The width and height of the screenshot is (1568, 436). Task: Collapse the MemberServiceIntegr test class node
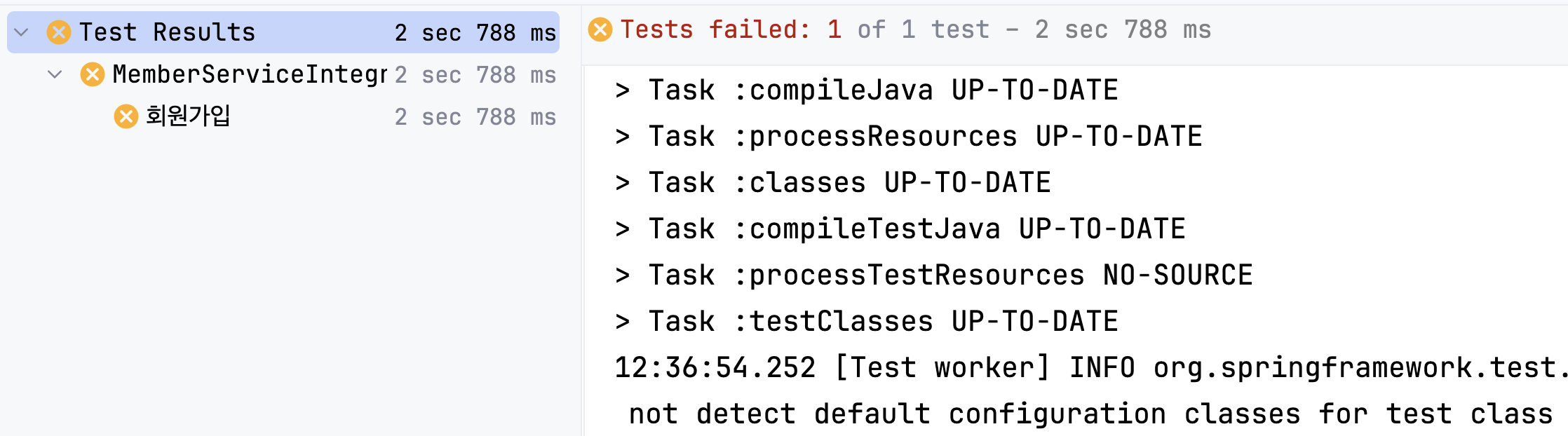pyautogui.click(x=55, y=74)
